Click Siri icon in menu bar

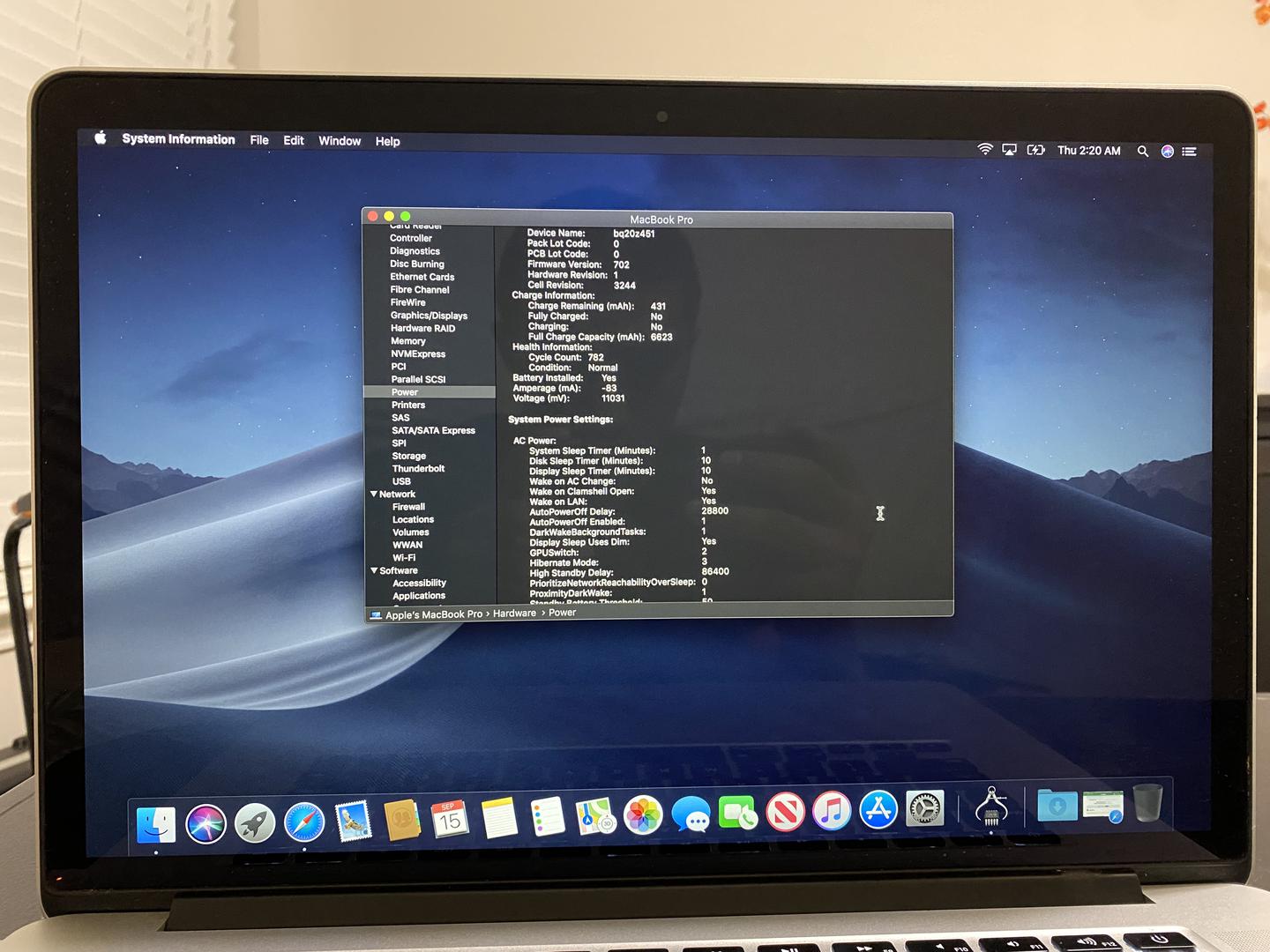click(x=1168, y=151)
